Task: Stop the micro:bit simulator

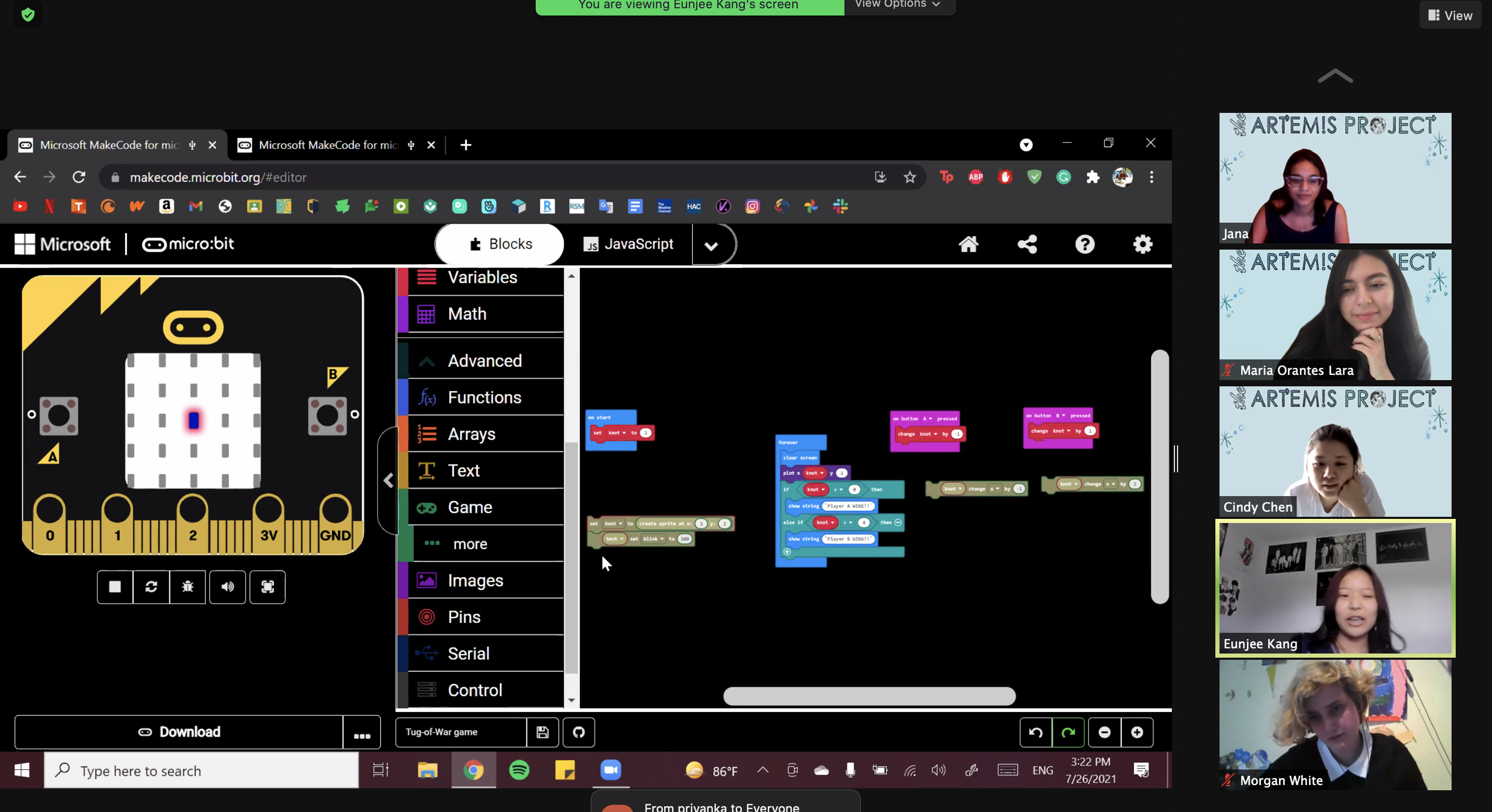Action: 114,587
